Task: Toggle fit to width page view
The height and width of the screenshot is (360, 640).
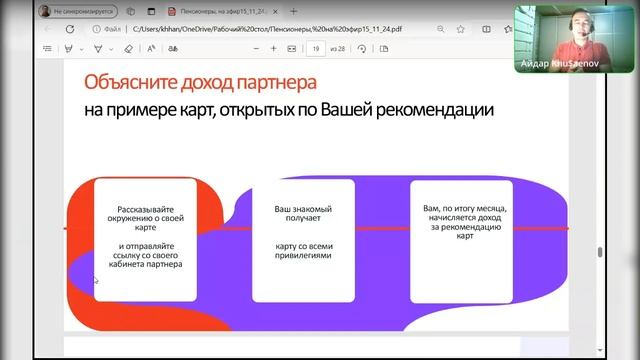Action: (291, 49)
